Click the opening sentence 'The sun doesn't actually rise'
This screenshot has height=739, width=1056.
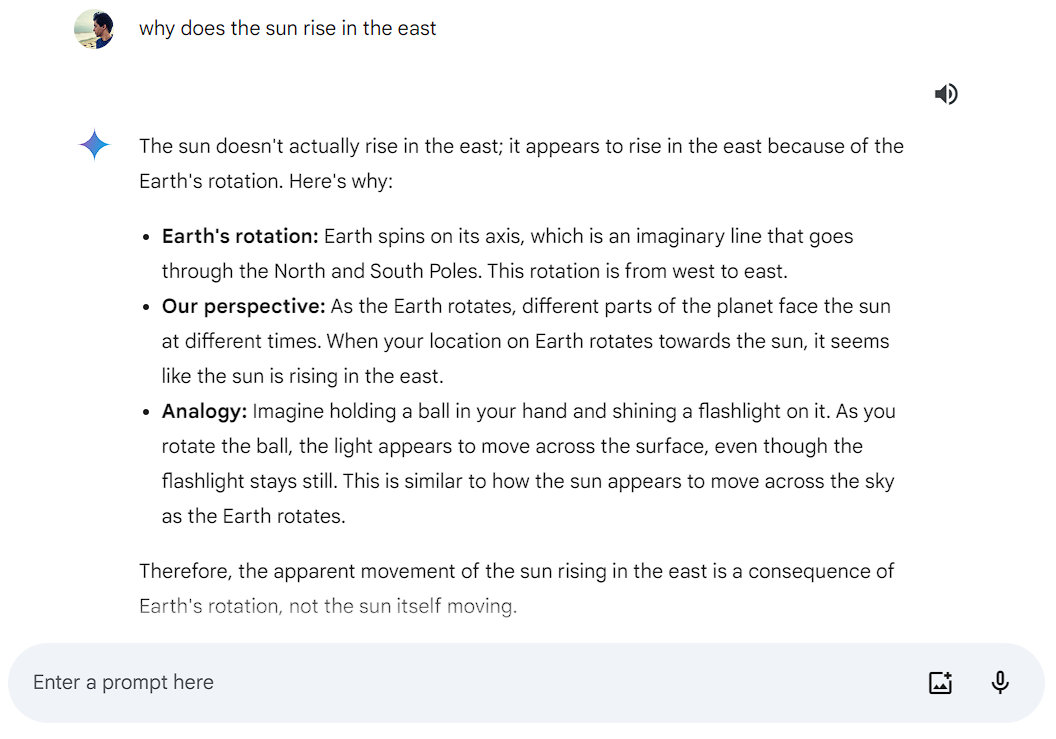(268, 146)
